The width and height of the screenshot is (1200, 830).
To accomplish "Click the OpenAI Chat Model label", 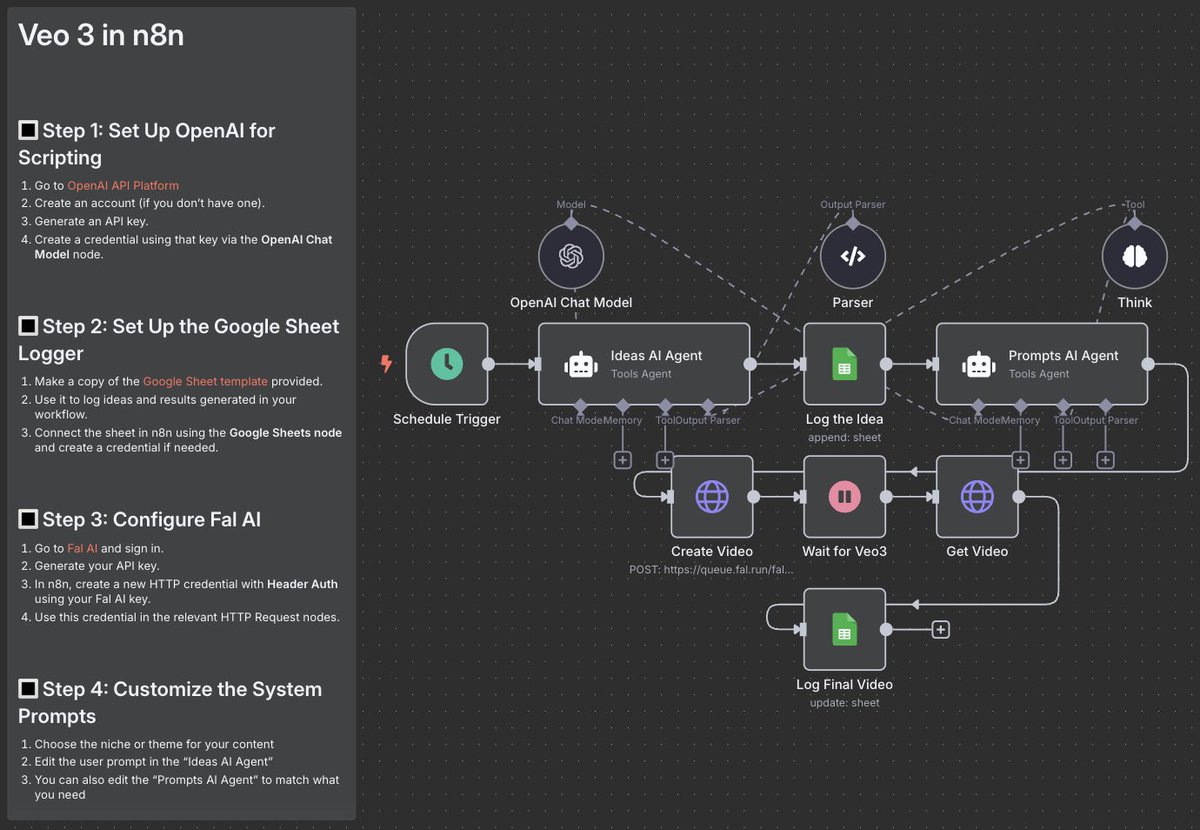I will [x=571, y=302].
